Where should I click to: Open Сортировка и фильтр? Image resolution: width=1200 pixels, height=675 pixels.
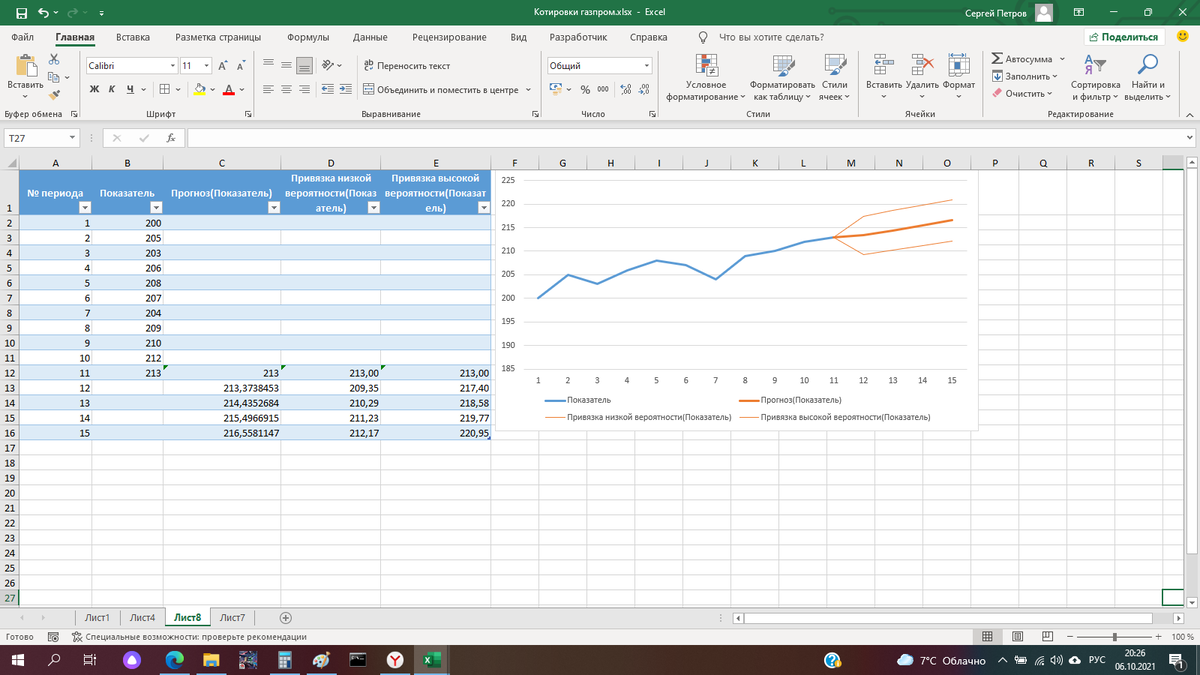coord(1095,77)
